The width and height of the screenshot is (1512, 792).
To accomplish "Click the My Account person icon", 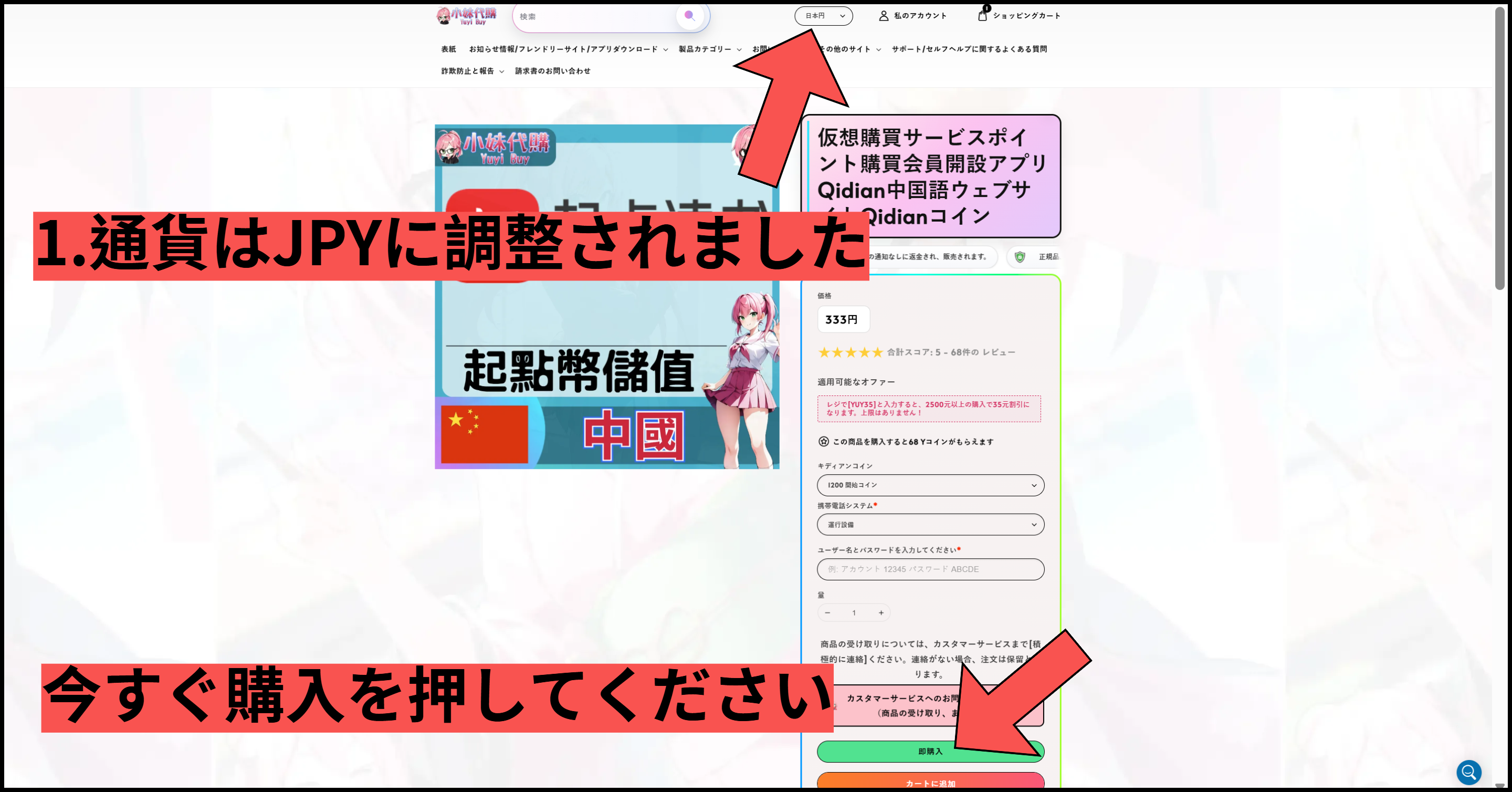I will [x=884, y=16].
